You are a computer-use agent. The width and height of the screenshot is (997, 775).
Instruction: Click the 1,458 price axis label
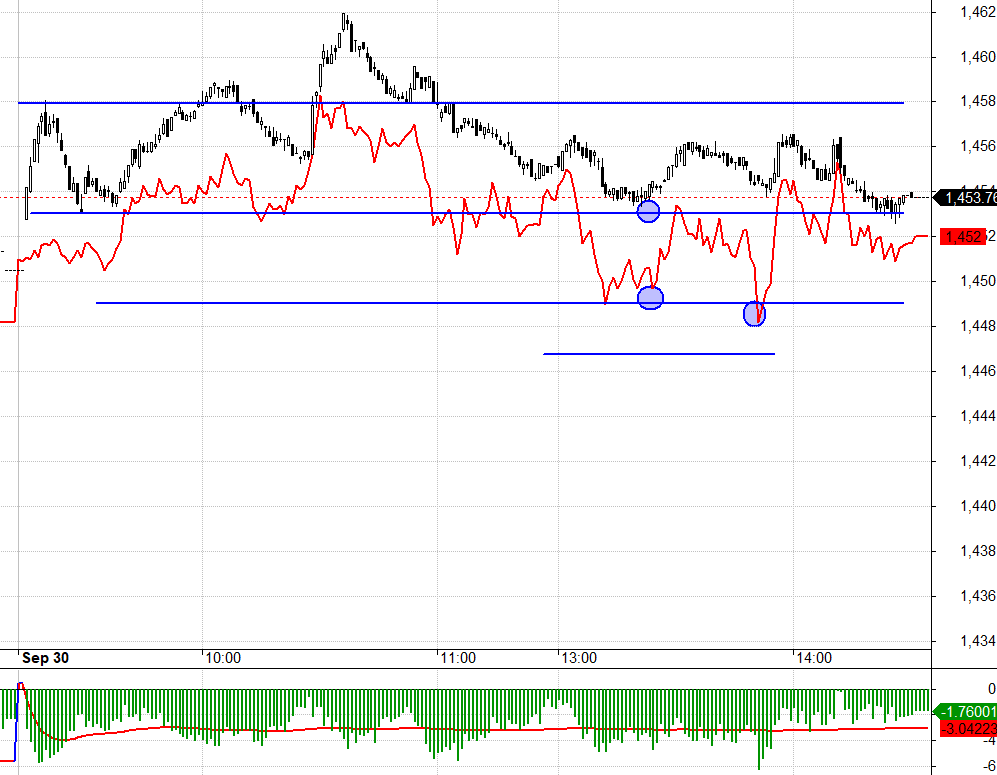[978, 101]
